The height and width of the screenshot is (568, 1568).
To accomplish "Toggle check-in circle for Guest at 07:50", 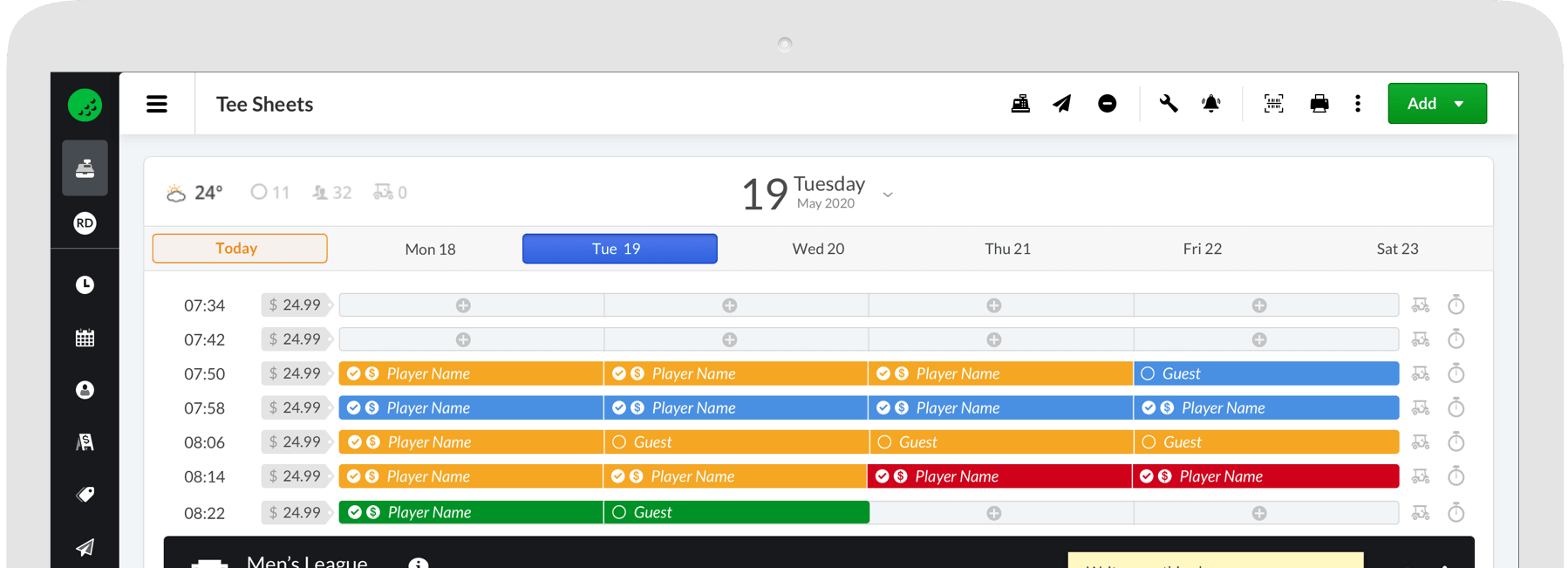I will 1148,373.
